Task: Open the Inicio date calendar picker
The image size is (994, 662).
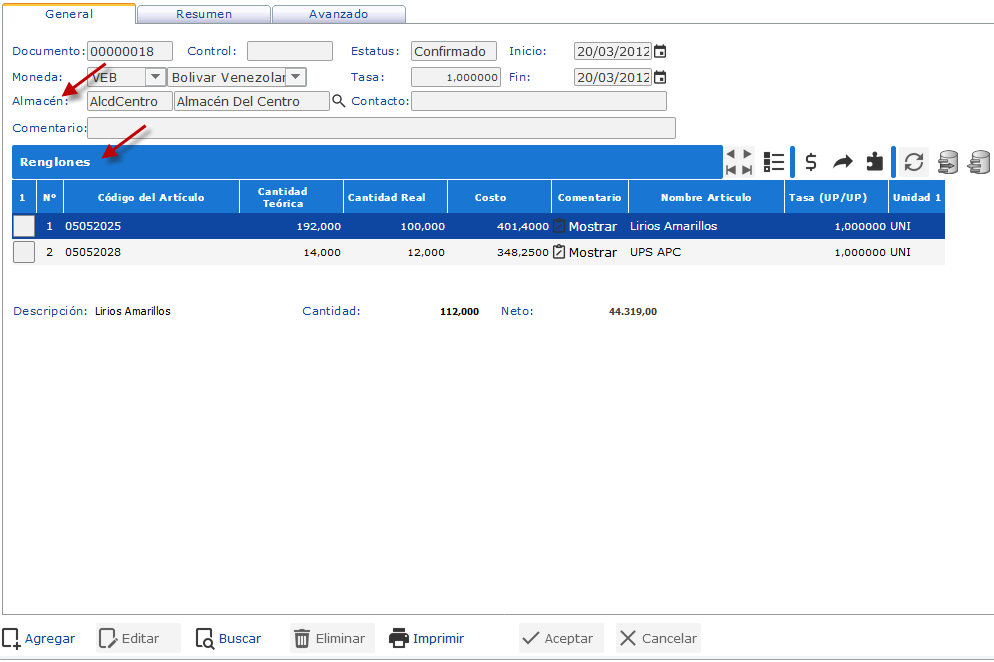Action: pos(660,51)
